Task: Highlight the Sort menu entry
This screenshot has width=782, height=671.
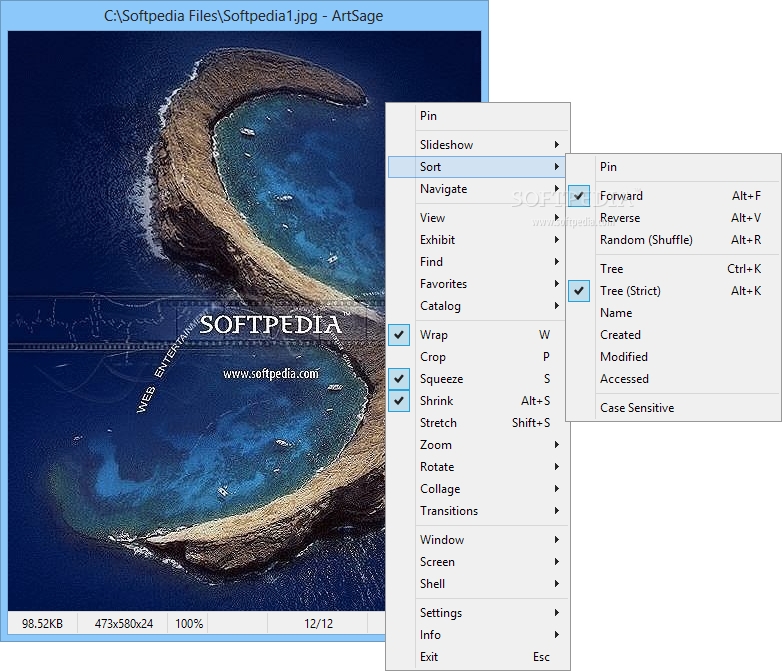Action: pyautogui.click(x=478, y=167)
